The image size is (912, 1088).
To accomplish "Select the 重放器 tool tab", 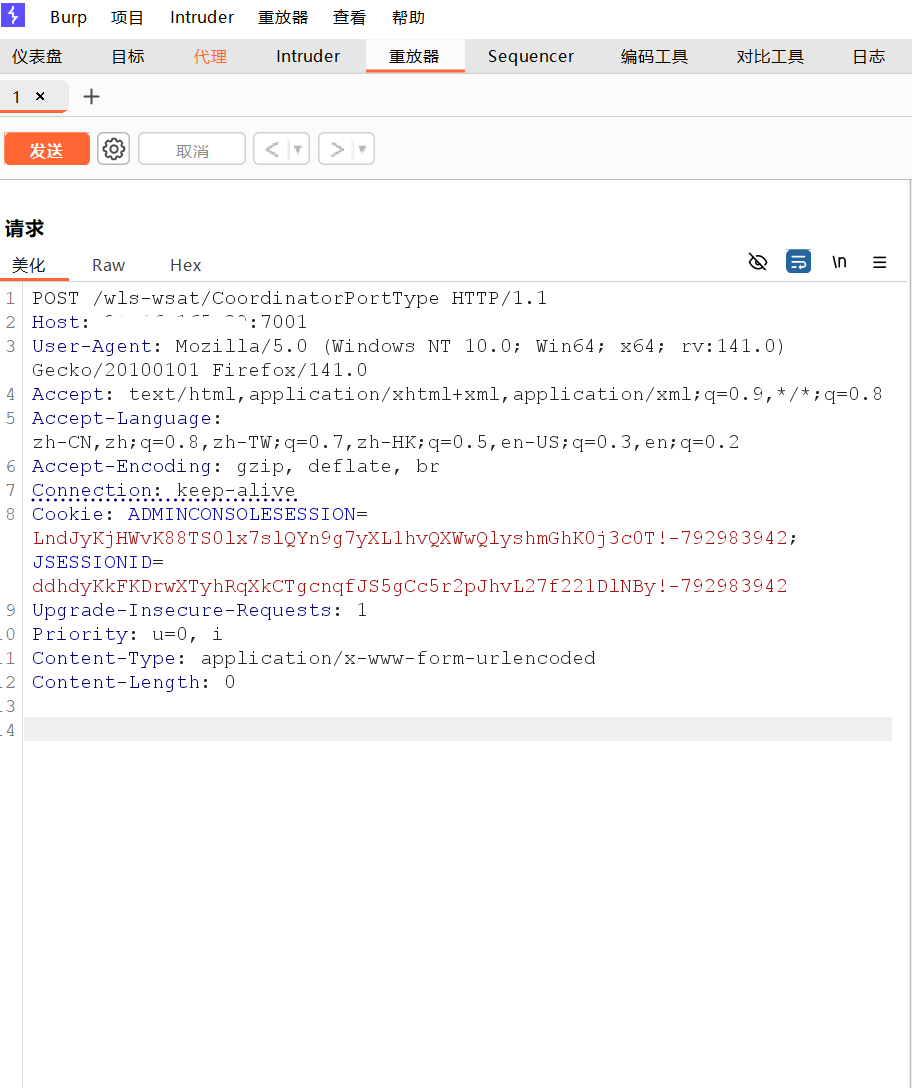I will coord(414,56).
